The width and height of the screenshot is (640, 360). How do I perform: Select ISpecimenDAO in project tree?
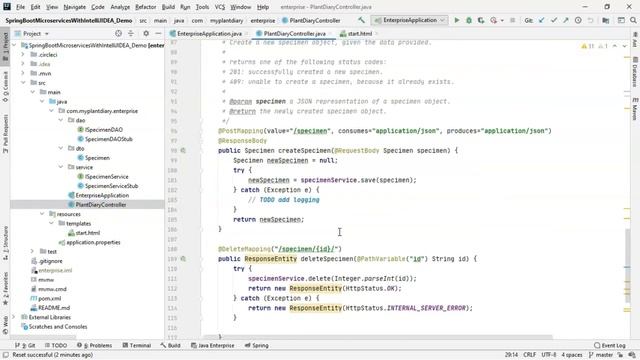(x=104, y=129)
